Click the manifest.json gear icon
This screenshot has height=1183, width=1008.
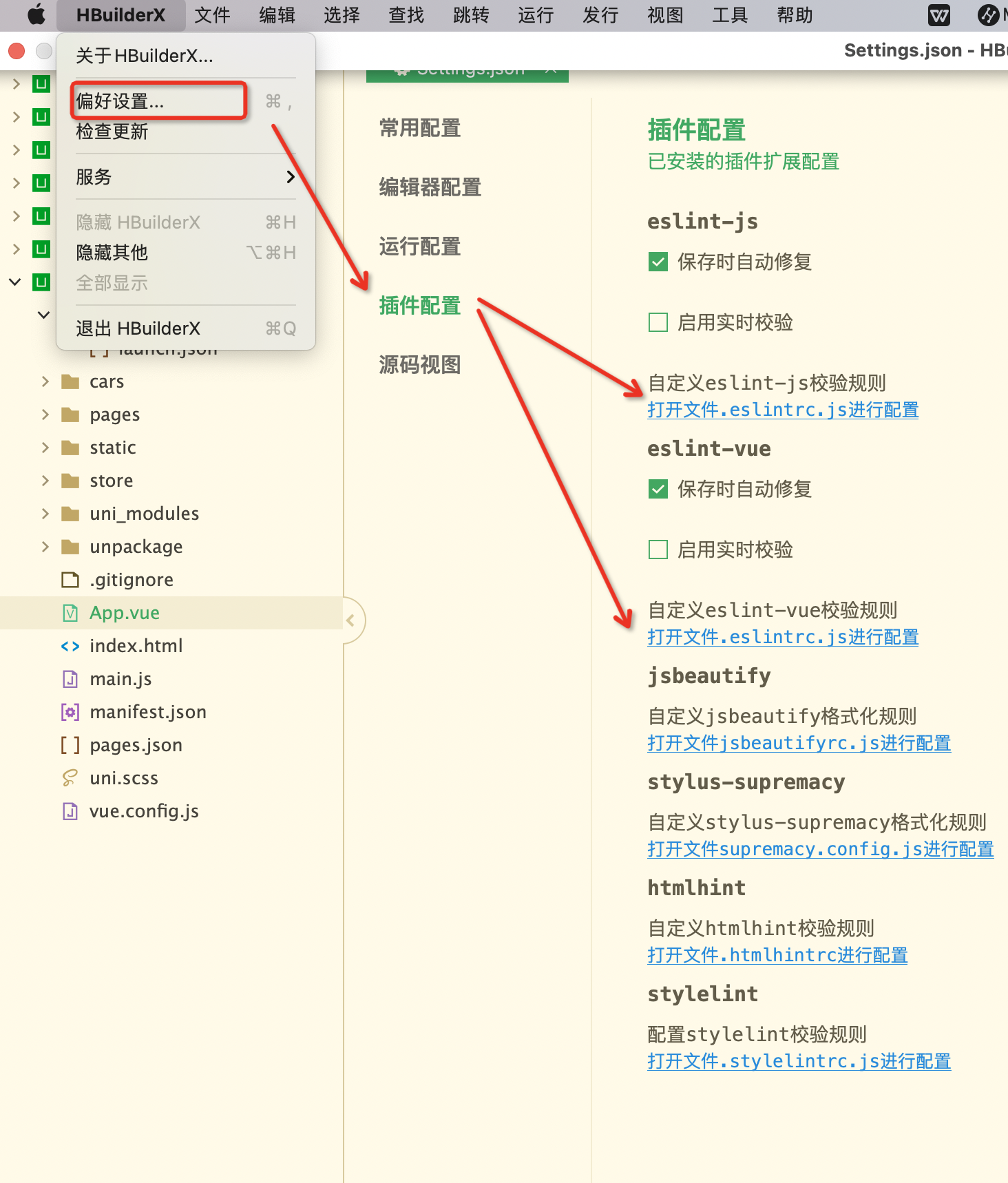(70, 712)
